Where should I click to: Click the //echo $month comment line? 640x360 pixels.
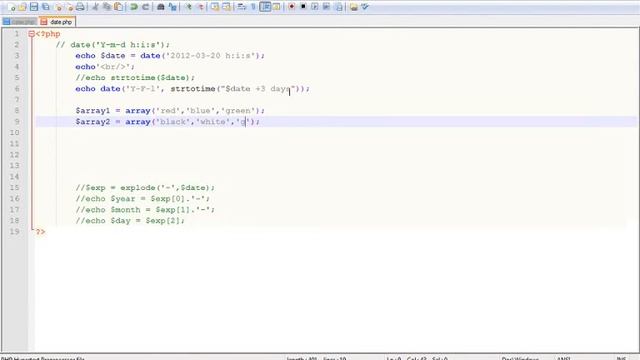145,210
